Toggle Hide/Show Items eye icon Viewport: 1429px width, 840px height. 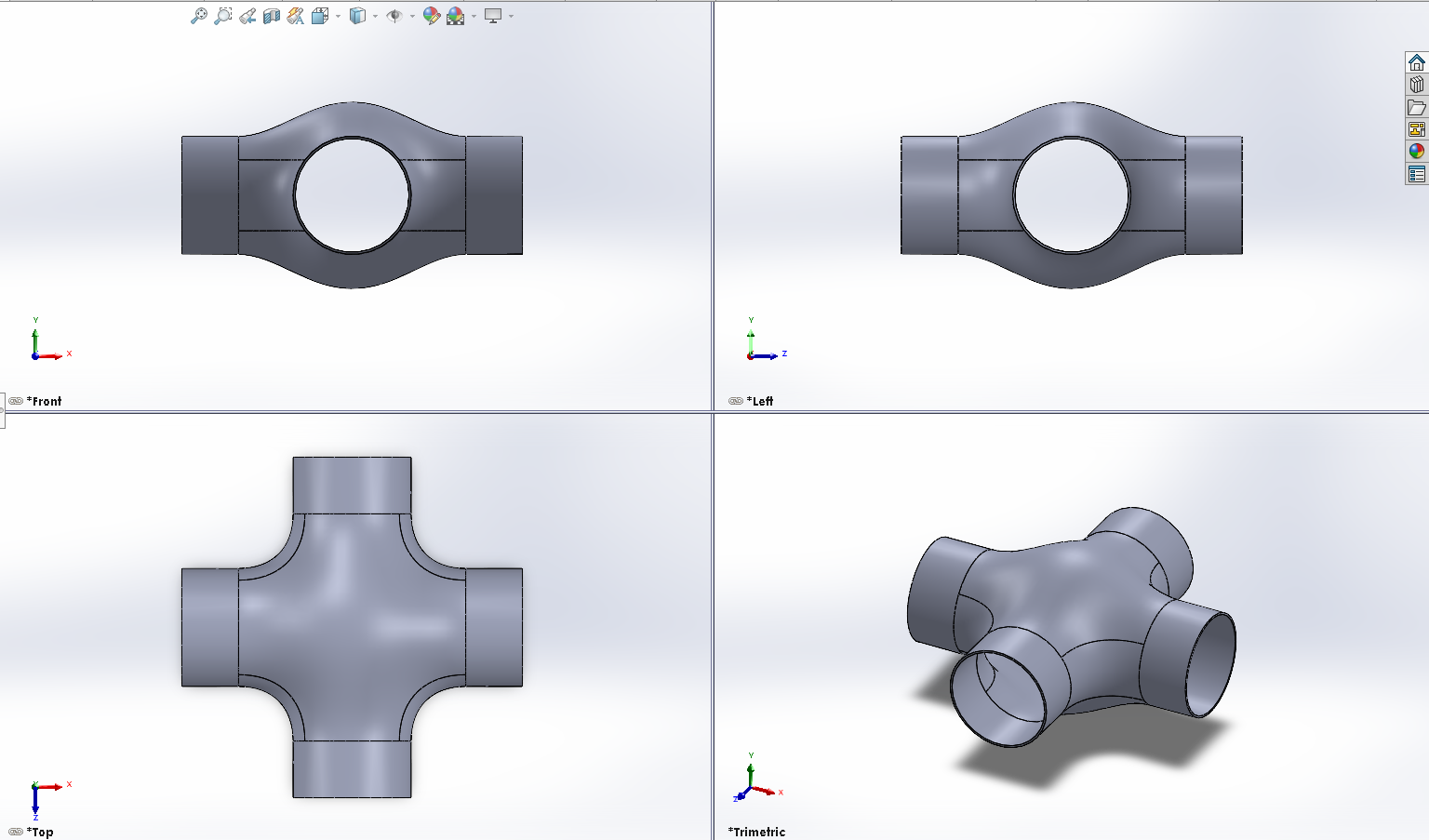tap(394, 16)
